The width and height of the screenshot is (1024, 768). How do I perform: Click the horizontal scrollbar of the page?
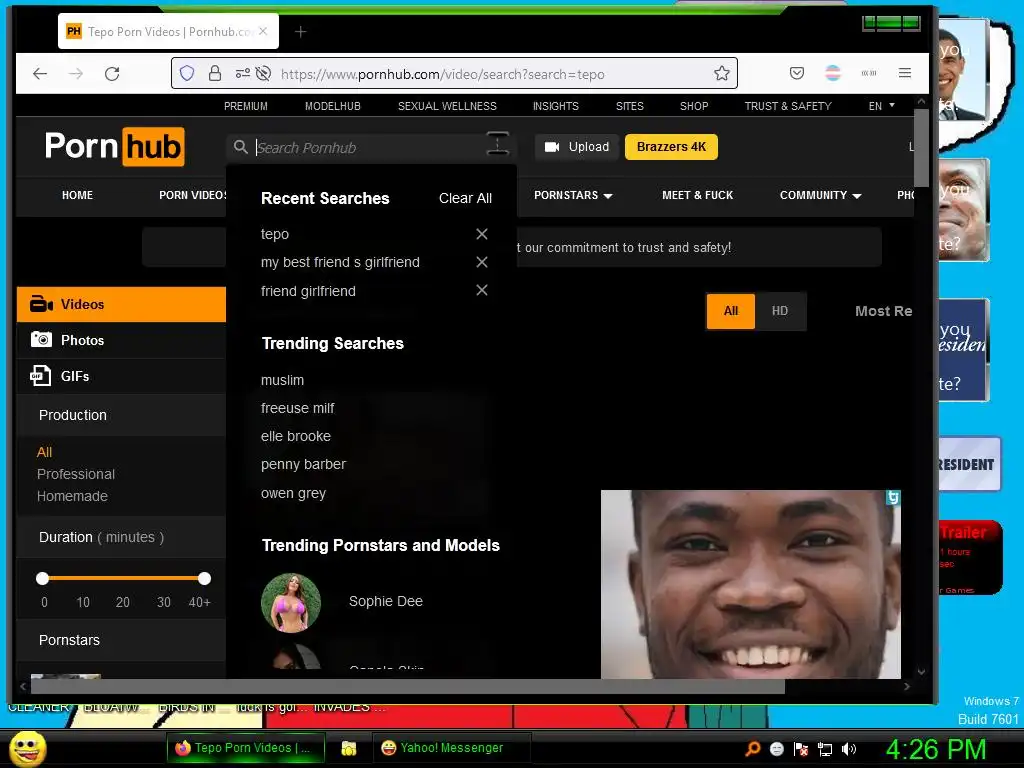[x=408, y=686]
